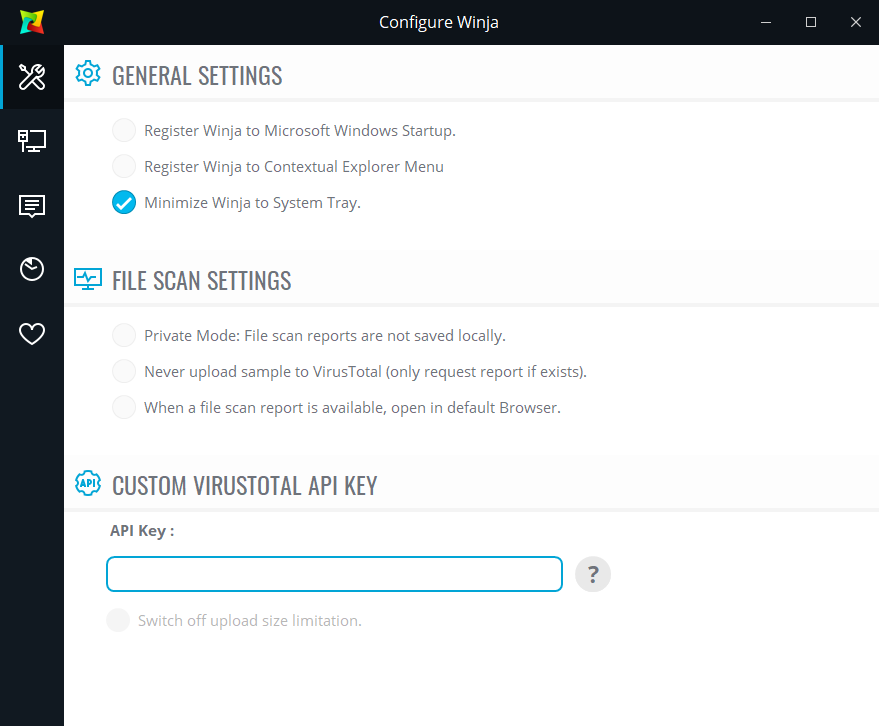Click the General Settings gear icon
The width and height of the screenshot is (879, 726).
click(88, 74)
